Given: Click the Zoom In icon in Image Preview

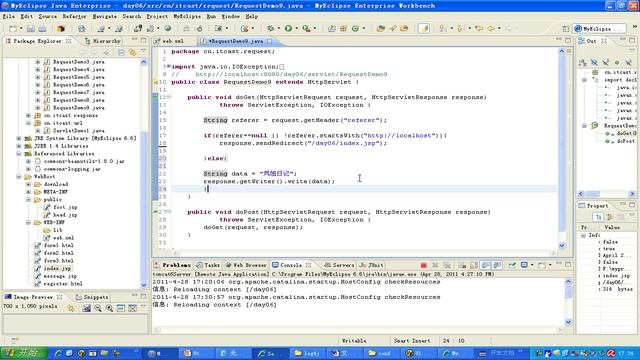Looking at the screenshot, I should point(109,308).
